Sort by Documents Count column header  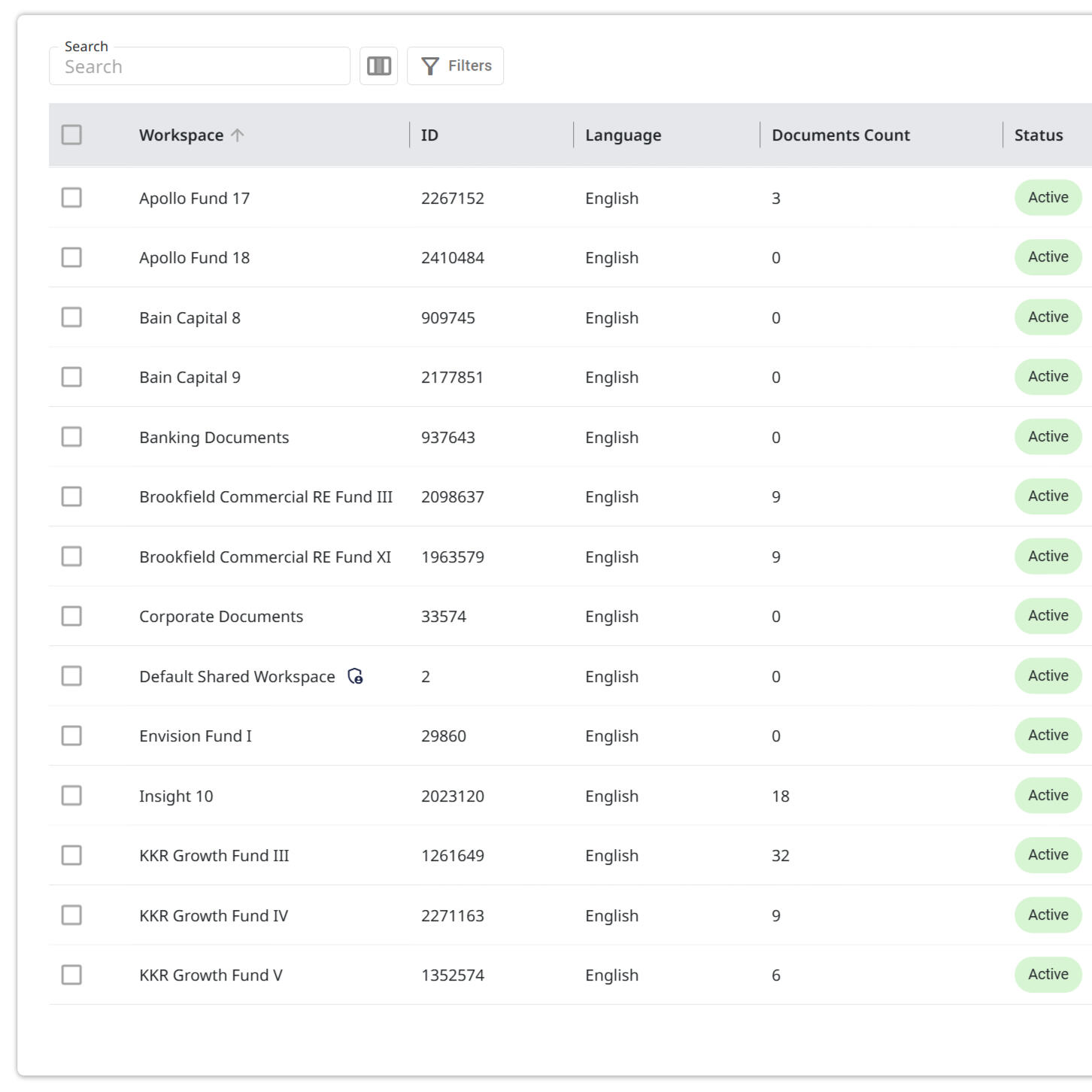pos(840,135)
